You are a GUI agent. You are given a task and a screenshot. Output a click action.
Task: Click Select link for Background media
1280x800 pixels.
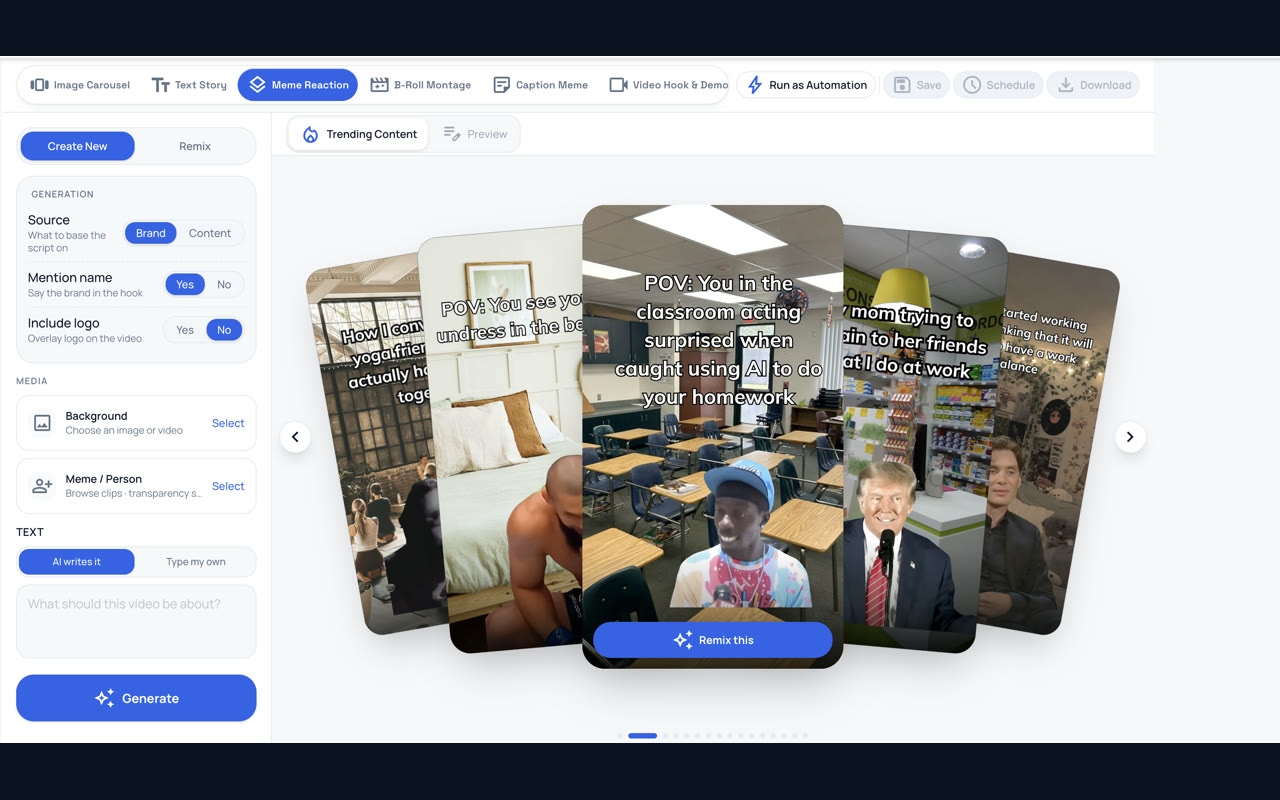click(228, 423)
